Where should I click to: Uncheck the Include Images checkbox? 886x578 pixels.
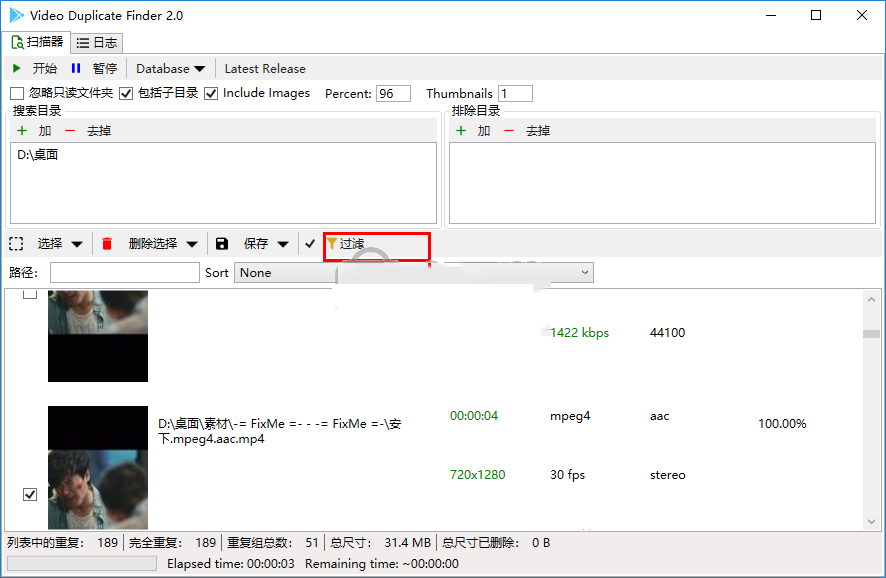click(211, 93)
